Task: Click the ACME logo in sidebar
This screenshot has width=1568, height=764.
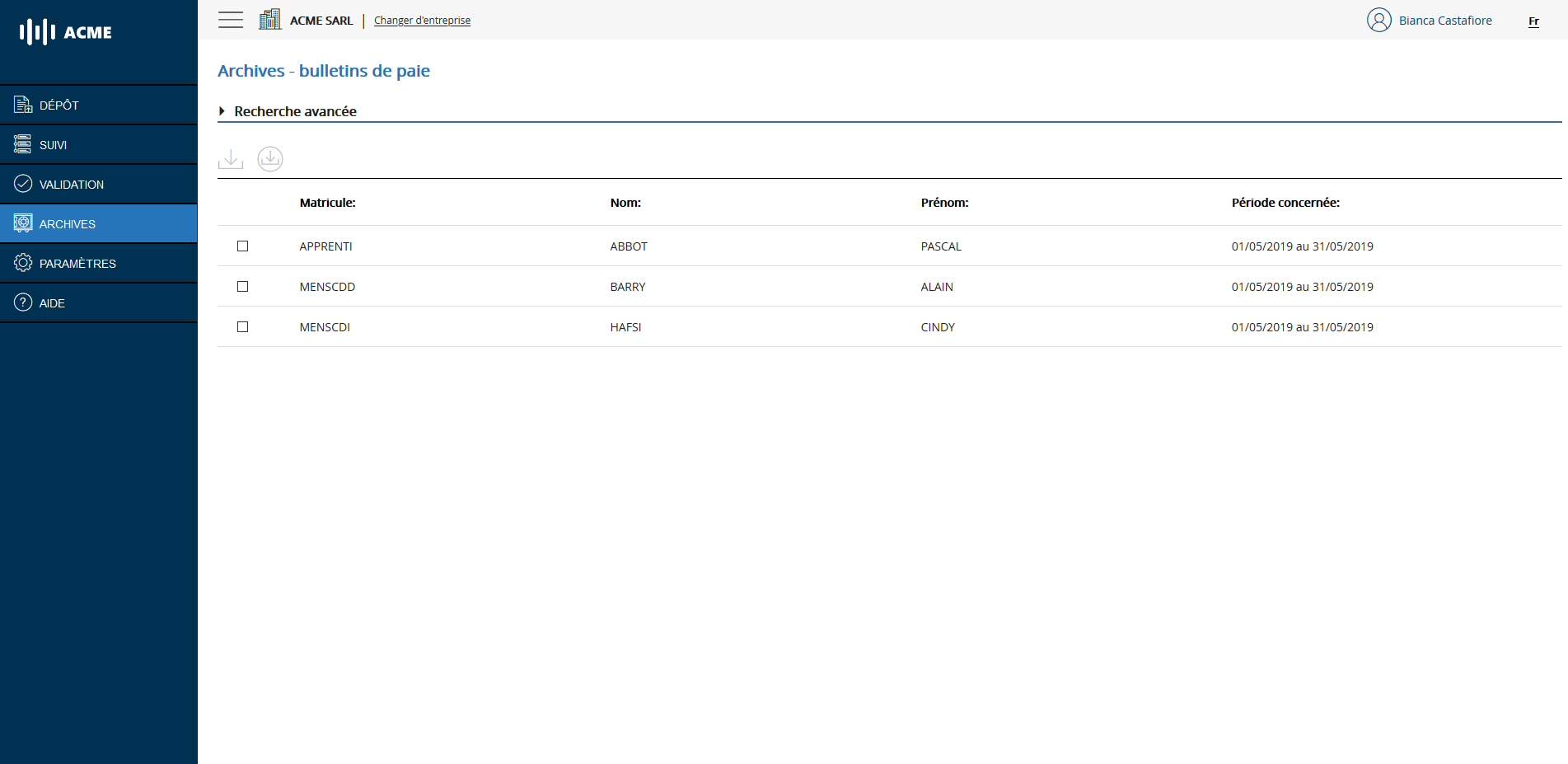Action: [x=66, y=32]
